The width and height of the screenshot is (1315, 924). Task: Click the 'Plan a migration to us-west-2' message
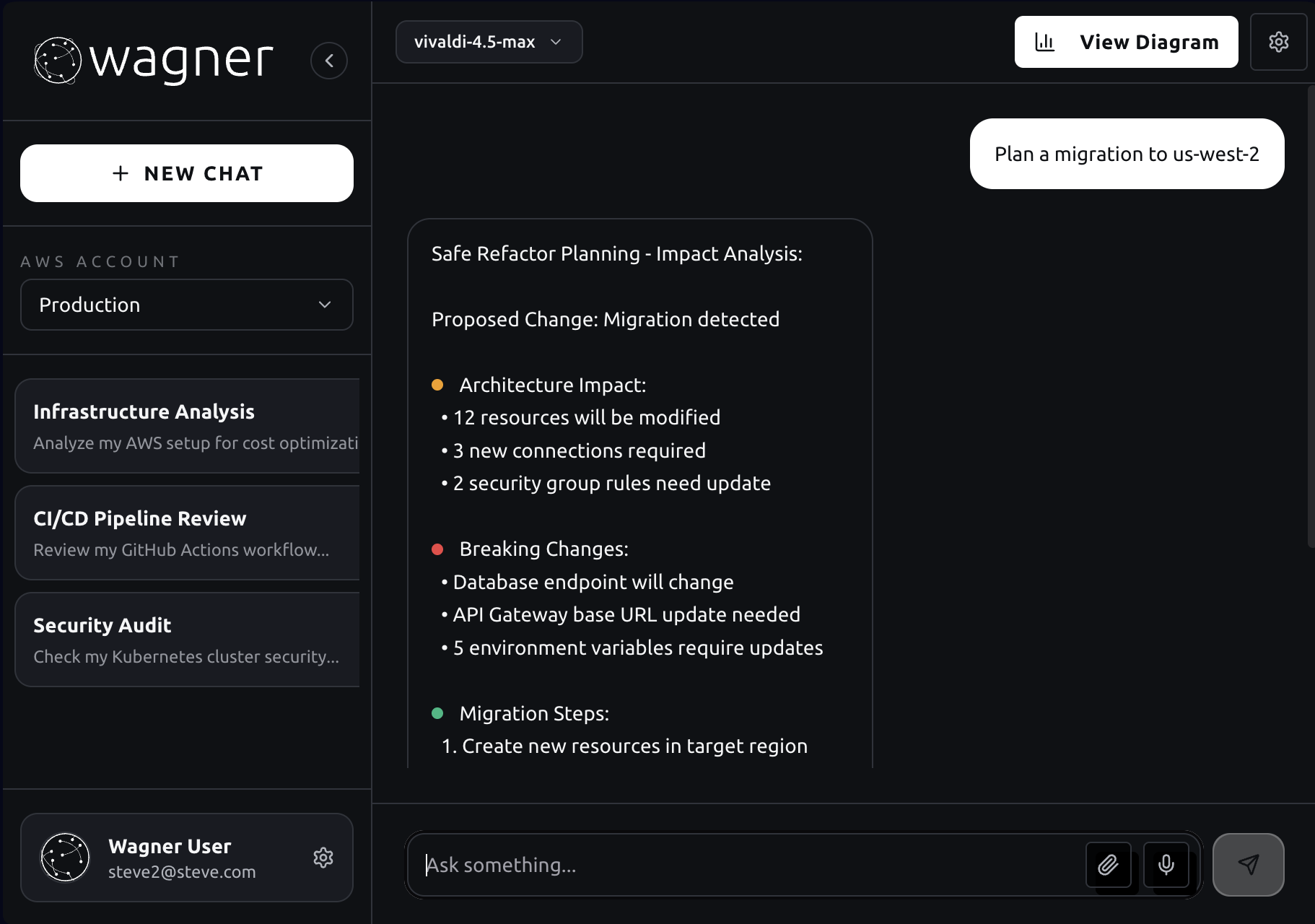coord(1126,154)
